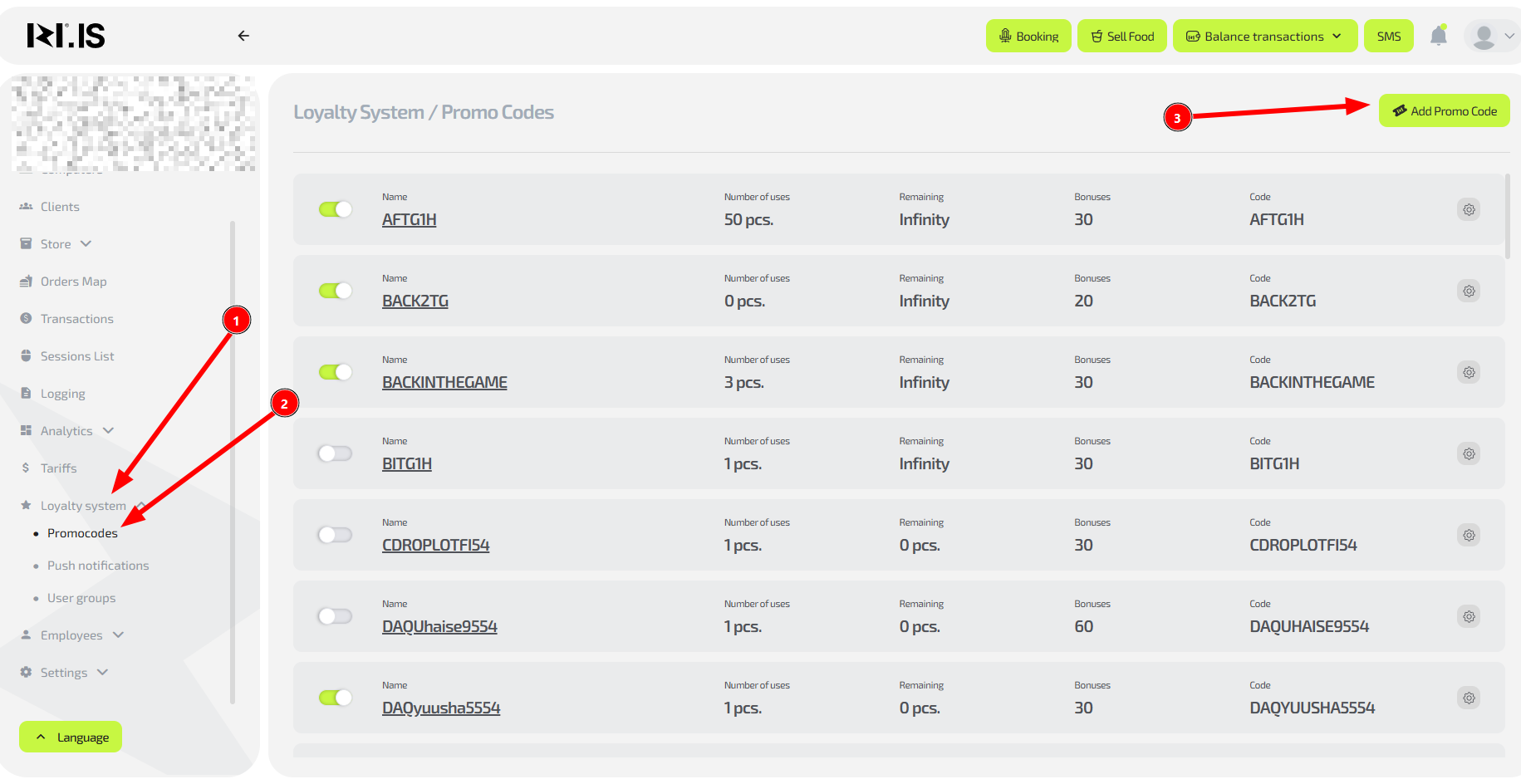This screenshot has height=784, width=1521.
Task: Open gear options for DAQUhaise9554
Action: point(1469,616)
